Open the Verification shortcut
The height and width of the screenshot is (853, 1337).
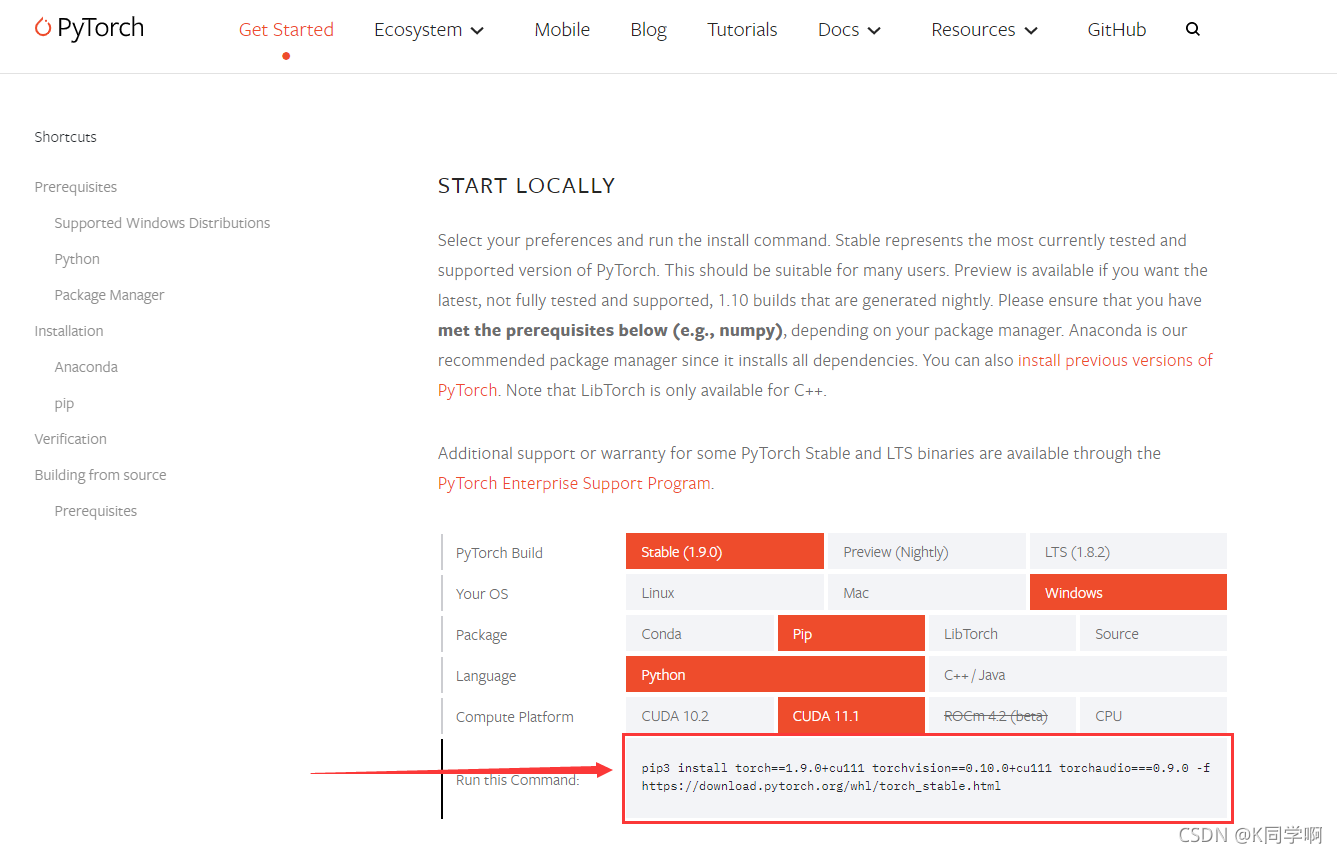tap(70, 439)
